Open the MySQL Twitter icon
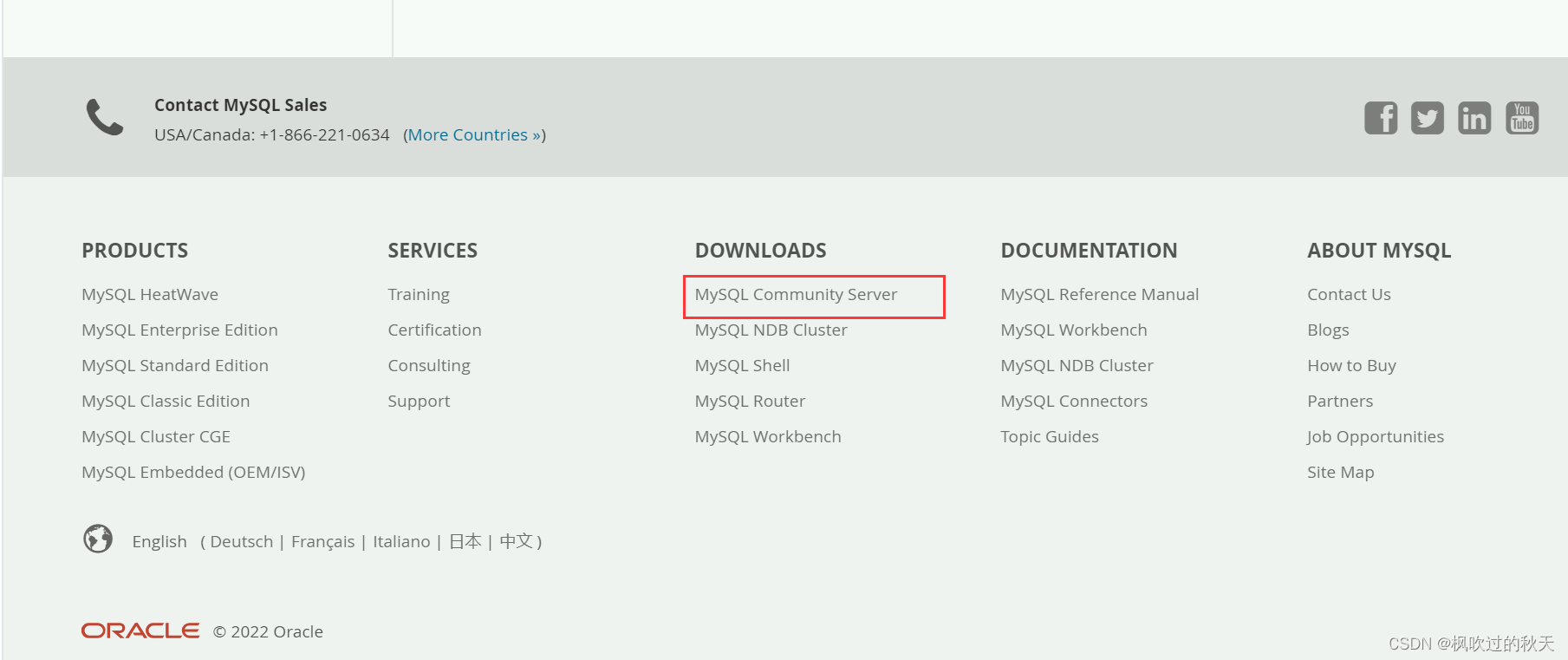 coord(1428,118)
